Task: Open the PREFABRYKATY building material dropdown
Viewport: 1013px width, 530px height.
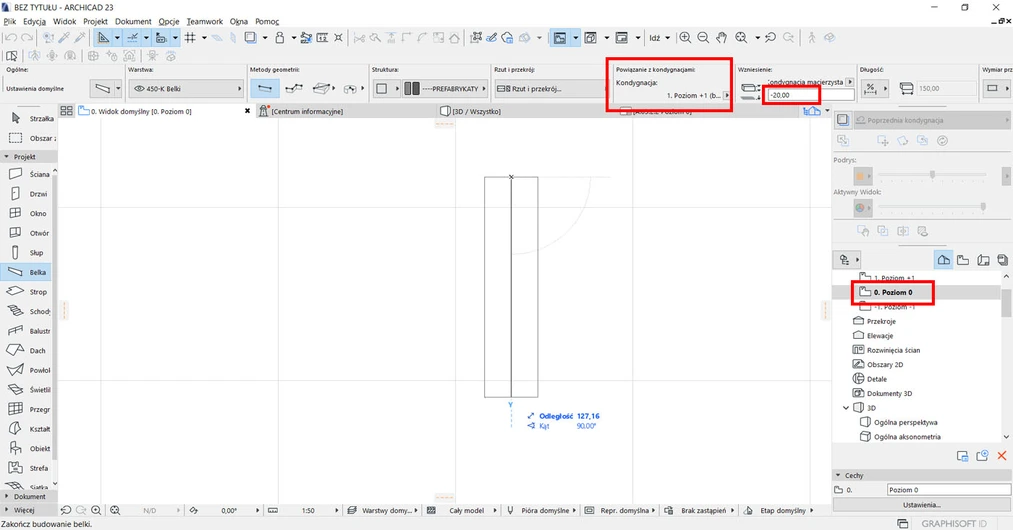Action: [x=445, y=89]
